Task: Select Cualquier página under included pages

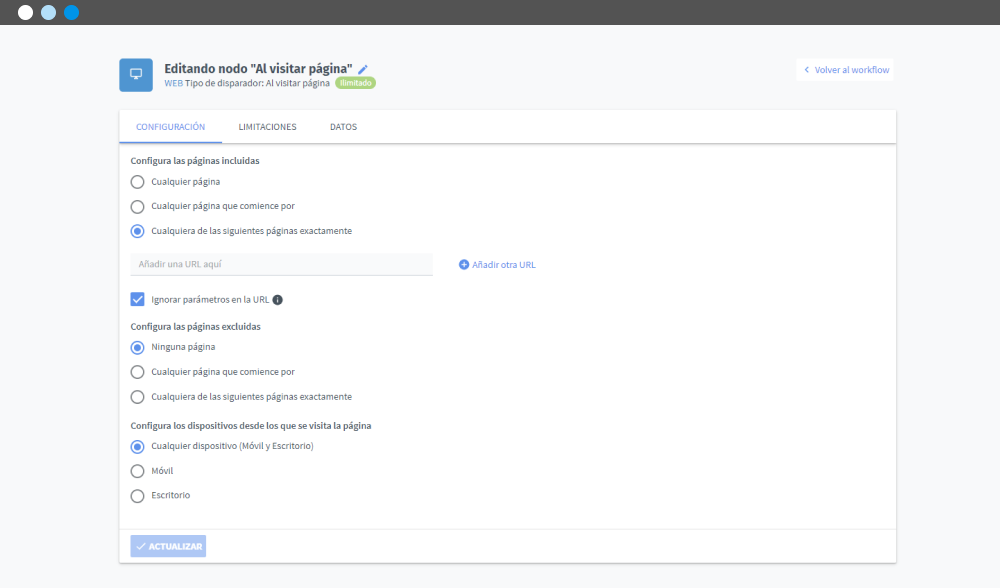Action: [138, 182]
